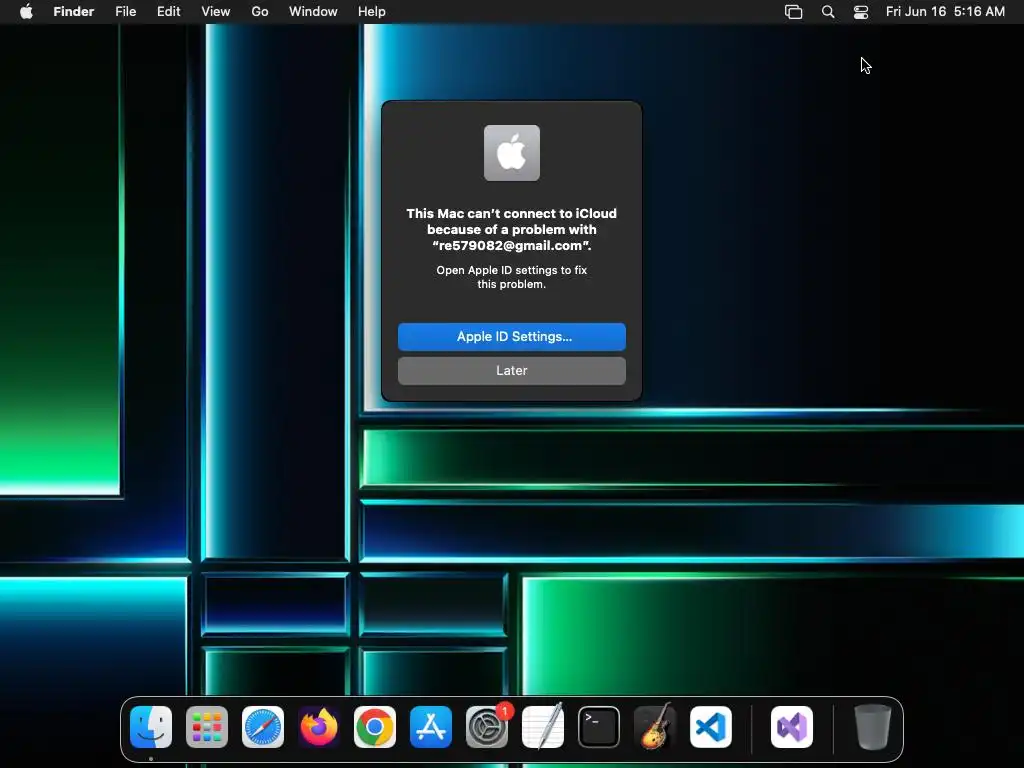Click the Apple logo icon in the dialog

pos(512,153)
